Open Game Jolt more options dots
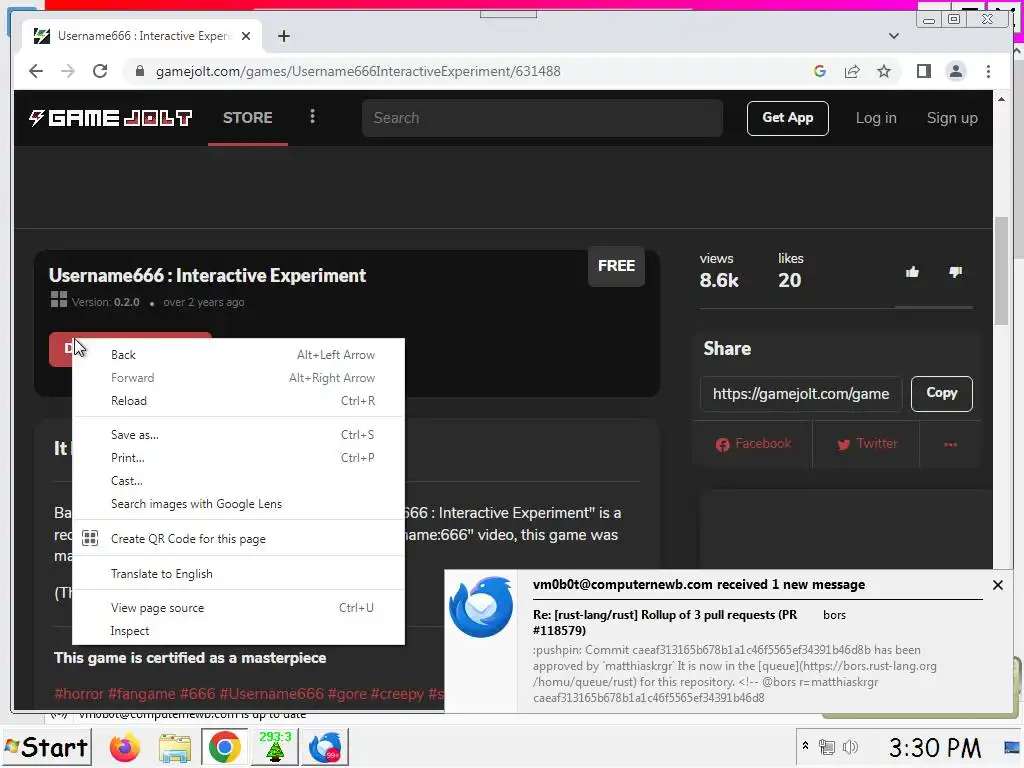1024x768 pixels. tap(312, 116)
